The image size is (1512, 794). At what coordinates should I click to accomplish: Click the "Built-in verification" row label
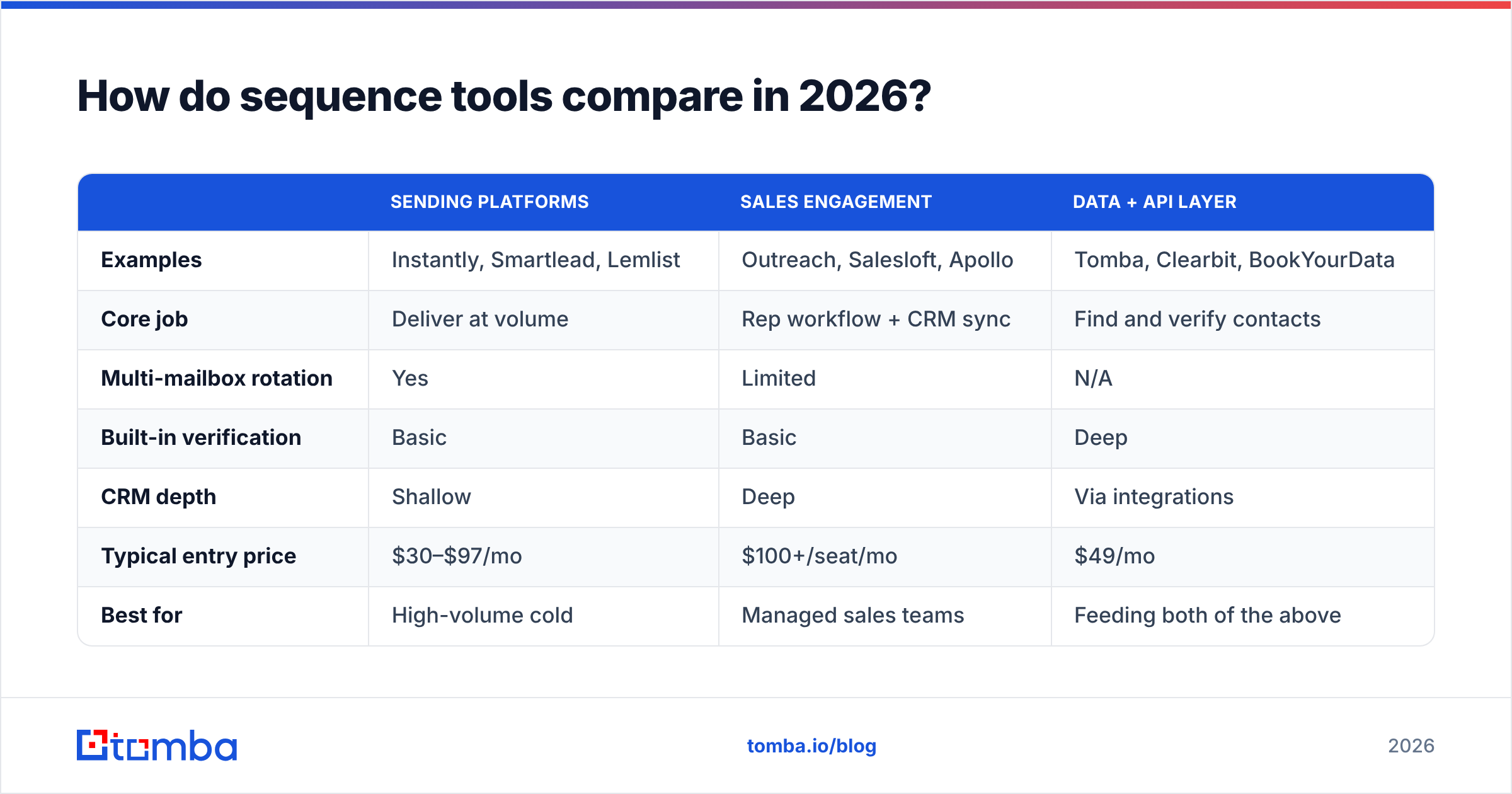(x=201, y=437)
